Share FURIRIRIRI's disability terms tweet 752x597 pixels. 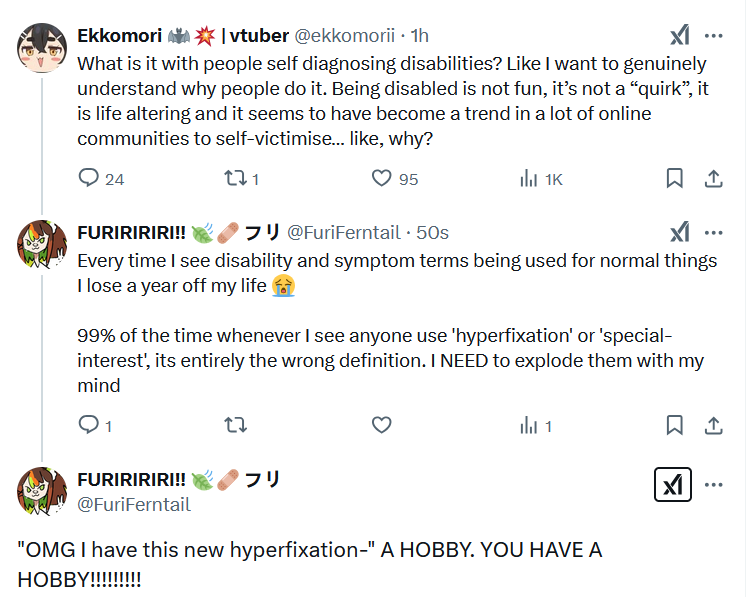[714, 425]
